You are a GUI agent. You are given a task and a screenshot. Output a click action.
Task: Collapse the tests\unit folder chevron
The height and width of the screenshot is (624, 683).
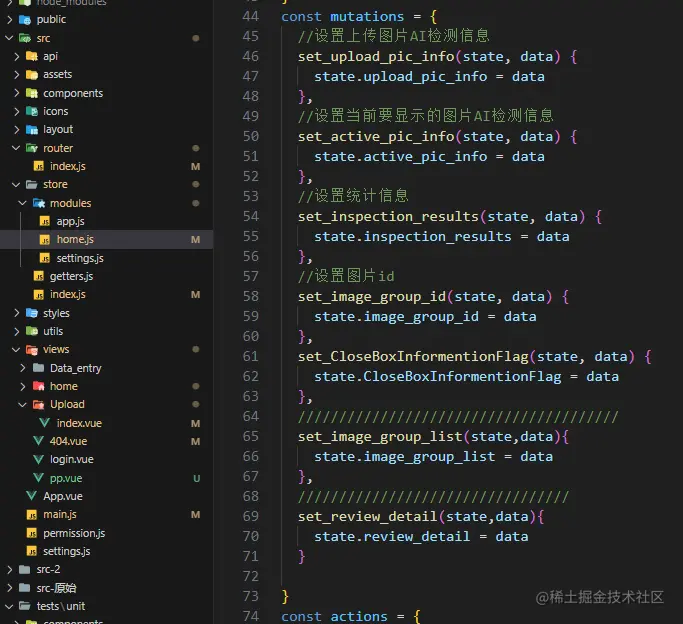tap(9, 606)
